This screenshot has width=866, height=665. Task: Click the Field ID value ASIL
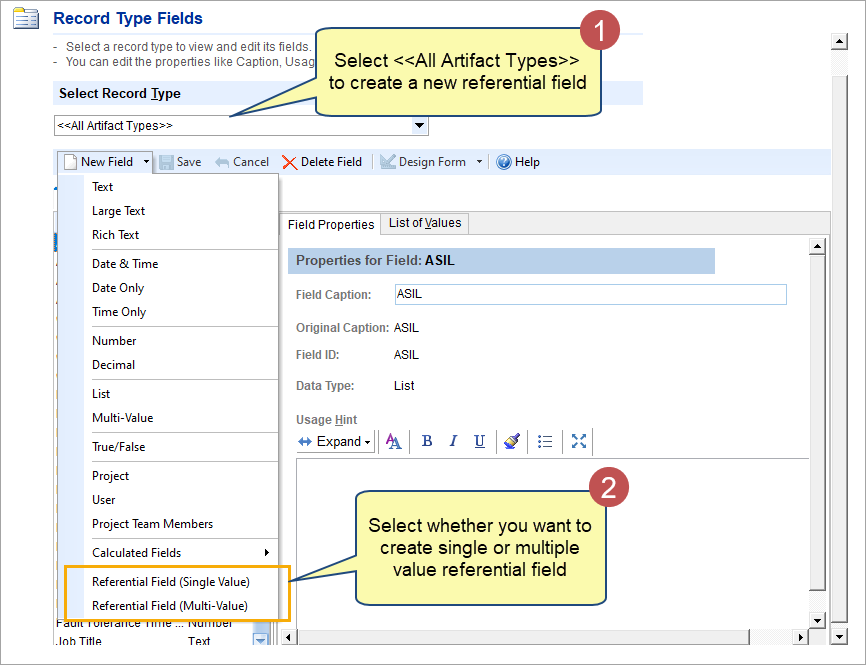click(x=406, y=355)
